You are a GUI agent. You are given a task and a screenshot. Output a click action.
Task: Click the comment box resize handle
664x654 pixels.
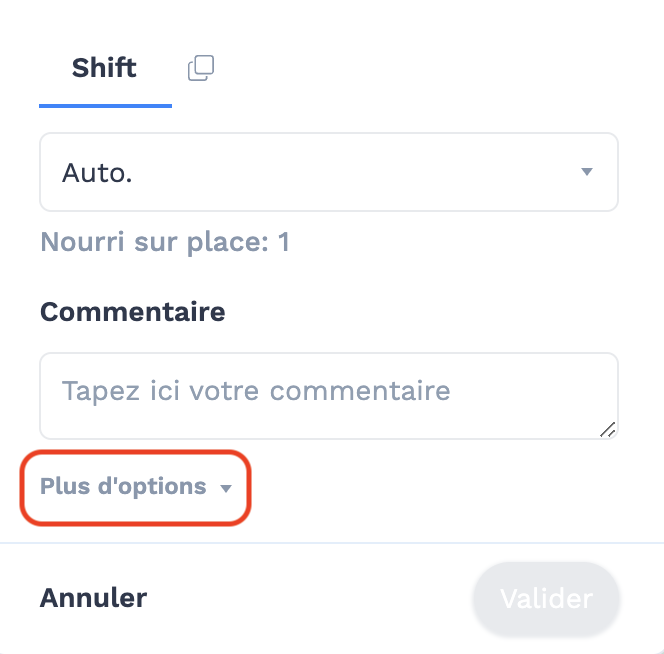(608, 430)
